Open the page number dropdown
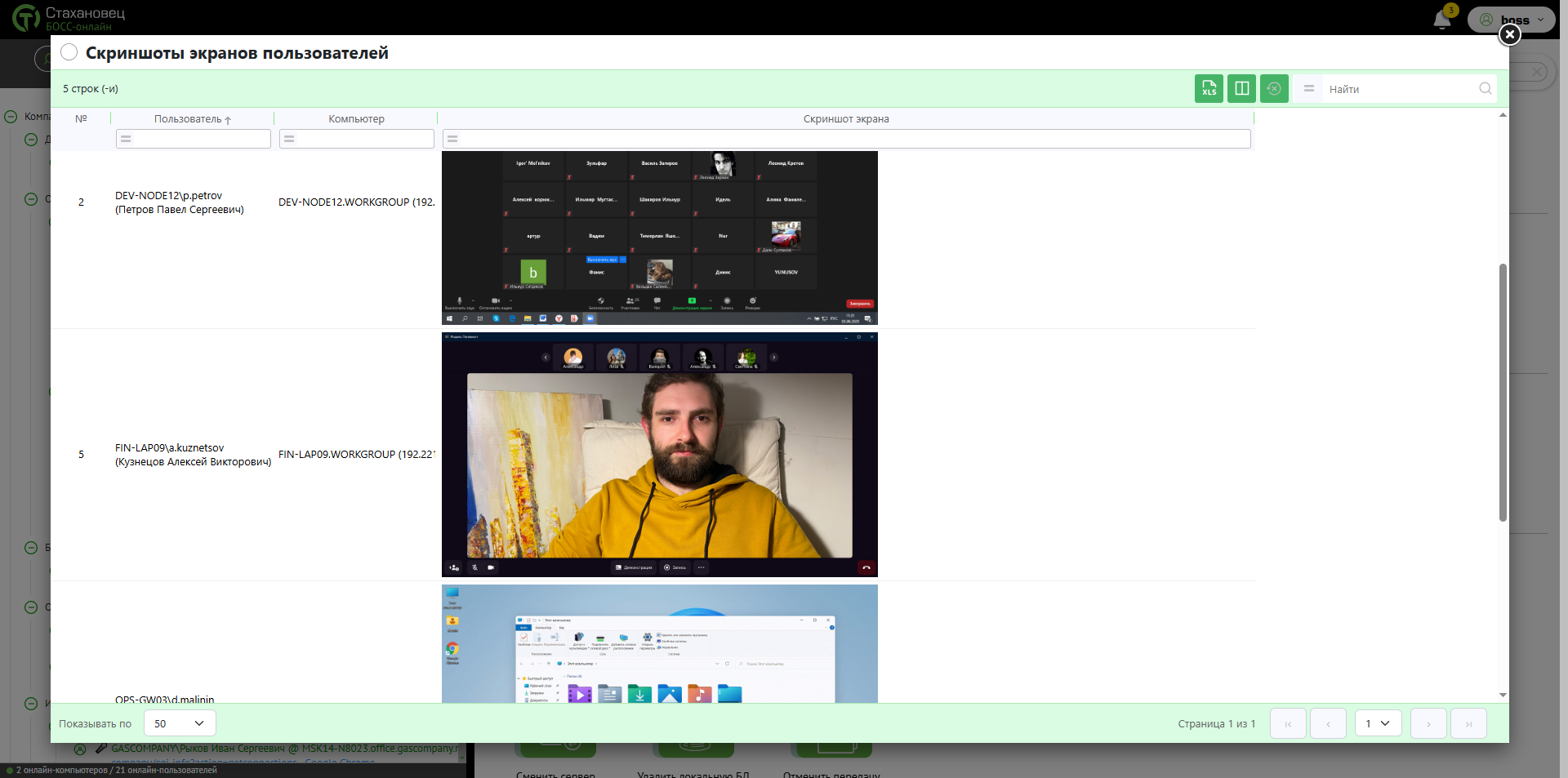The image size is (1568, 778). (x=1378, y=723)
